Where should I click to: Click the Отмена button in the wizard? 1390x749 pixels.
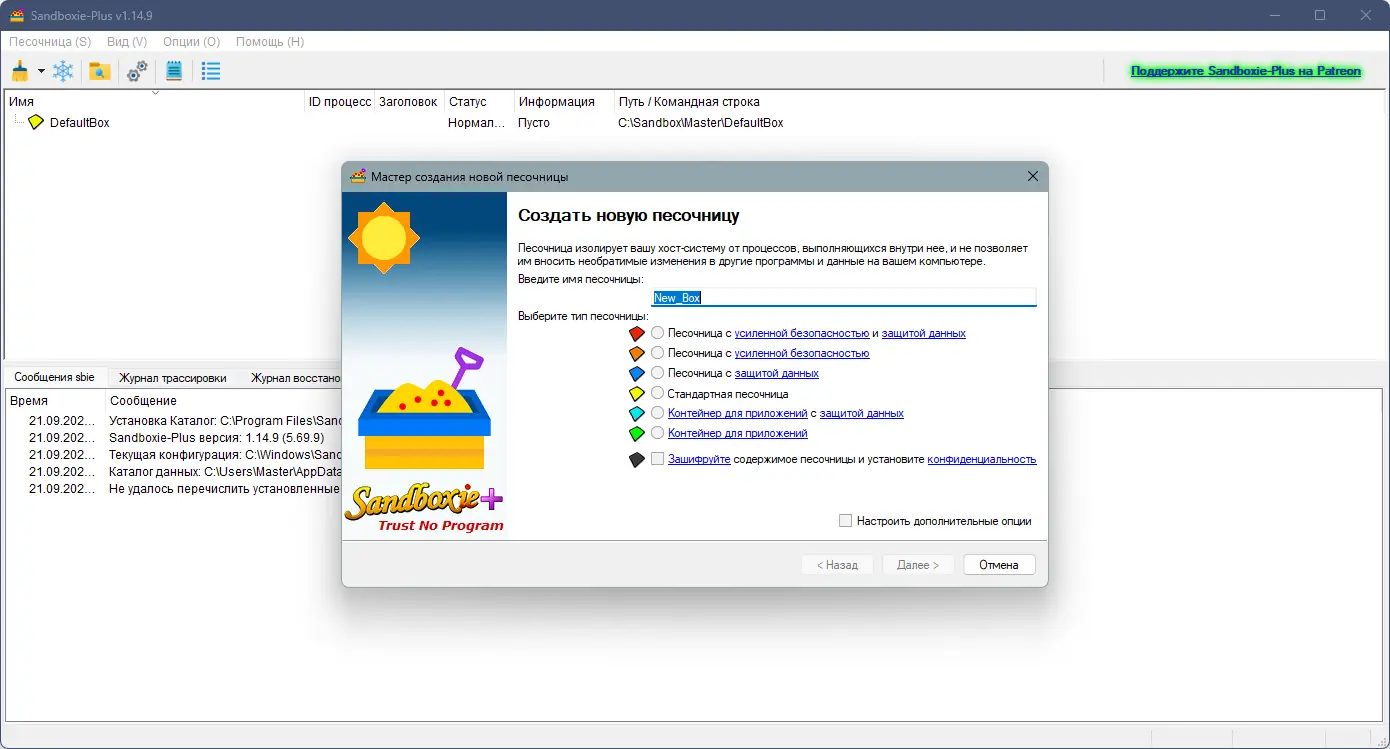point(999,565)
